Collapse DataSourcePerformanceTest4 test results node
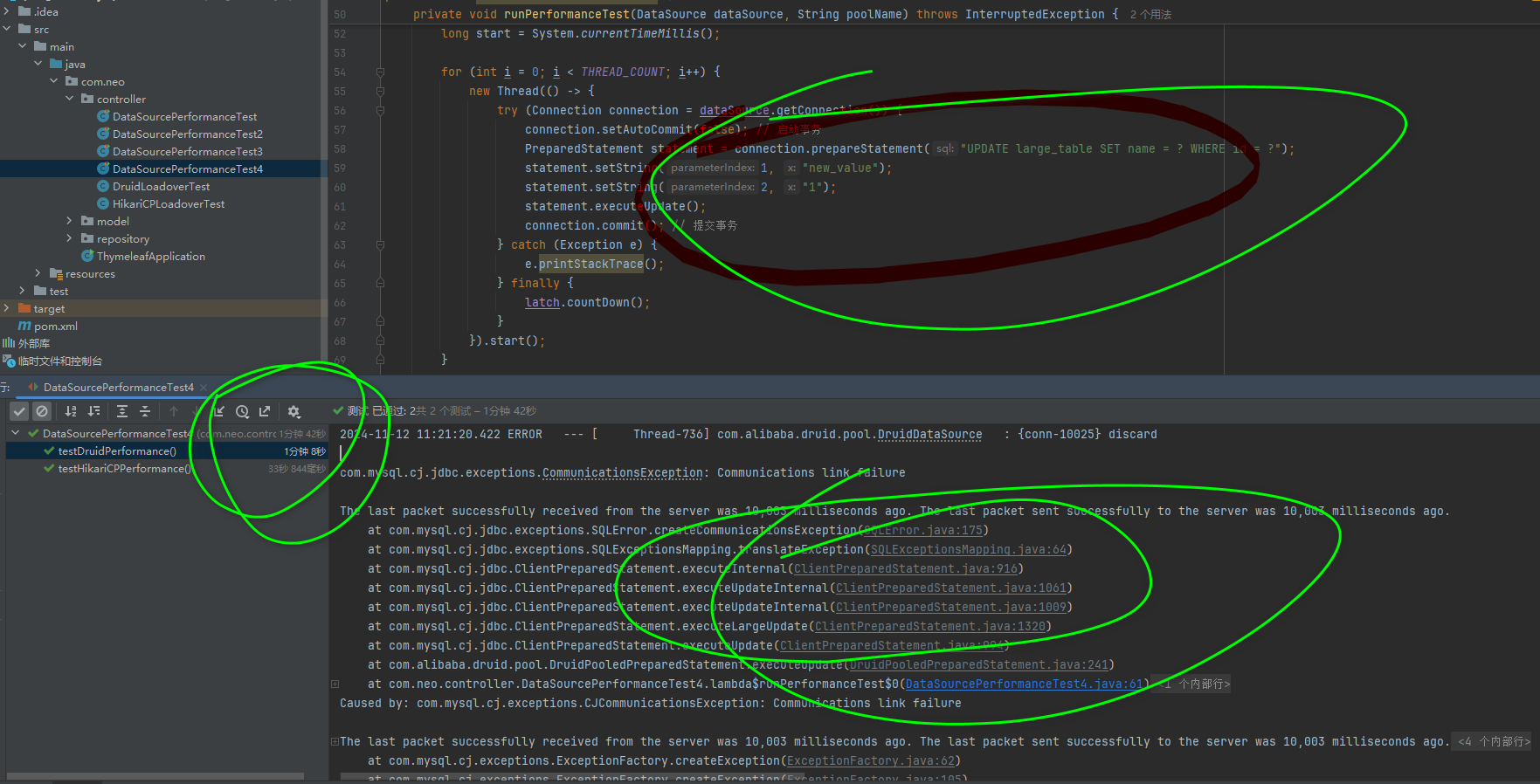Screen dimensions: 1540x784 pyautogui.click(x=16, y=433)
